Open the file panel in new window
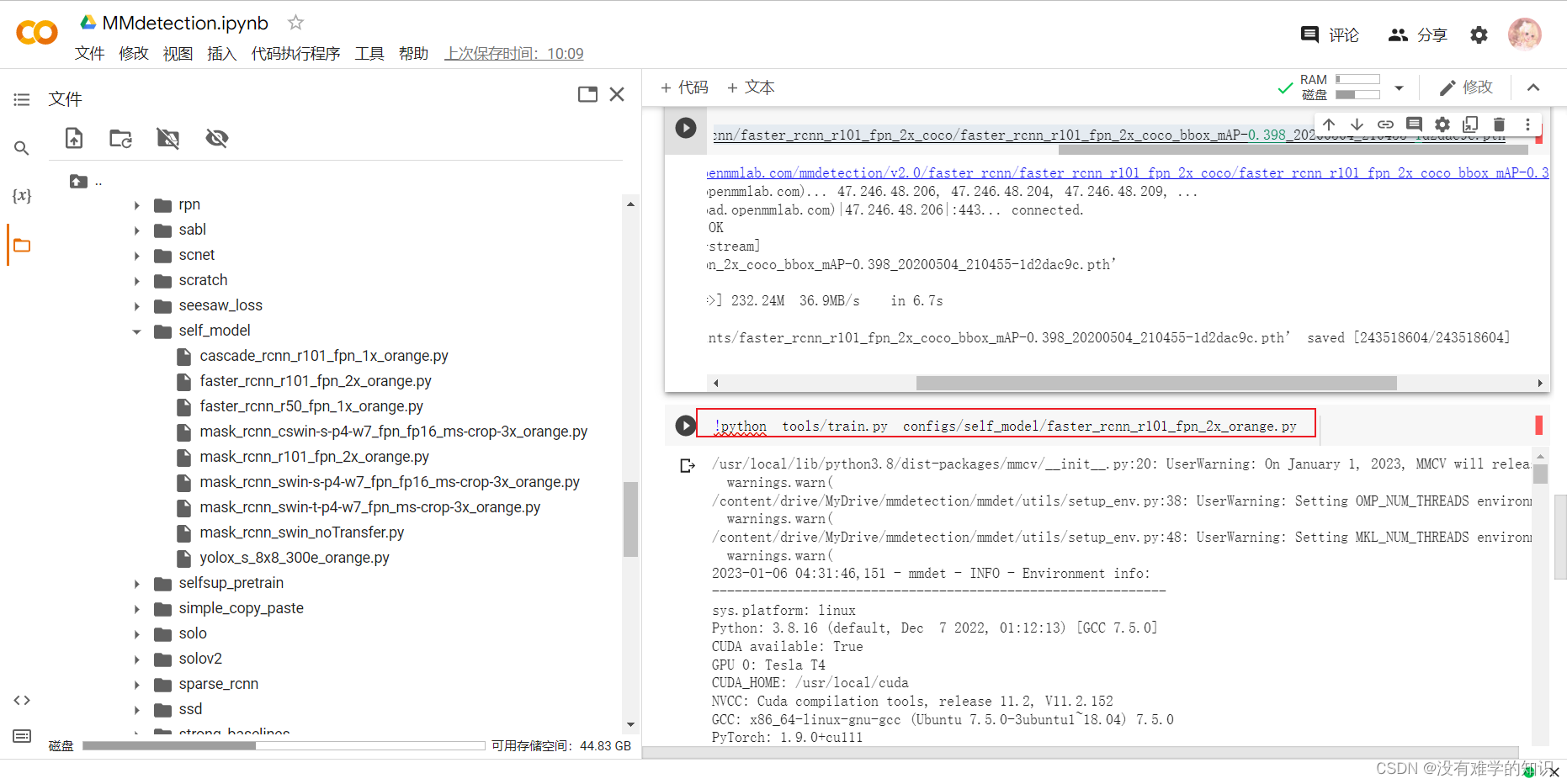The image size is (1567, 784). [587, 94]
